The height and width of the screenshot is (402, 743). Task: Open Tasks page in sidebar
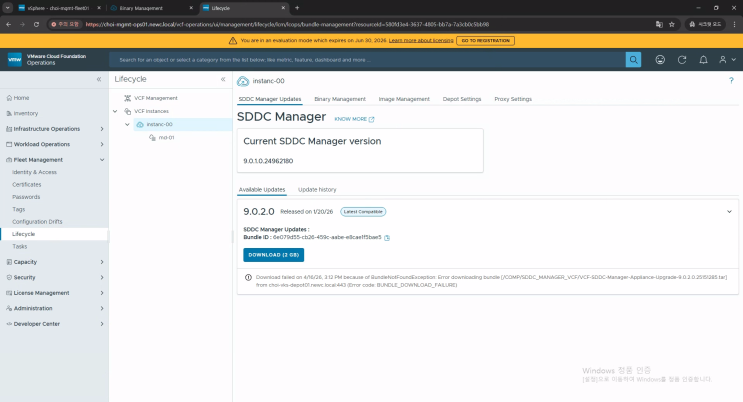click(19, 247)
